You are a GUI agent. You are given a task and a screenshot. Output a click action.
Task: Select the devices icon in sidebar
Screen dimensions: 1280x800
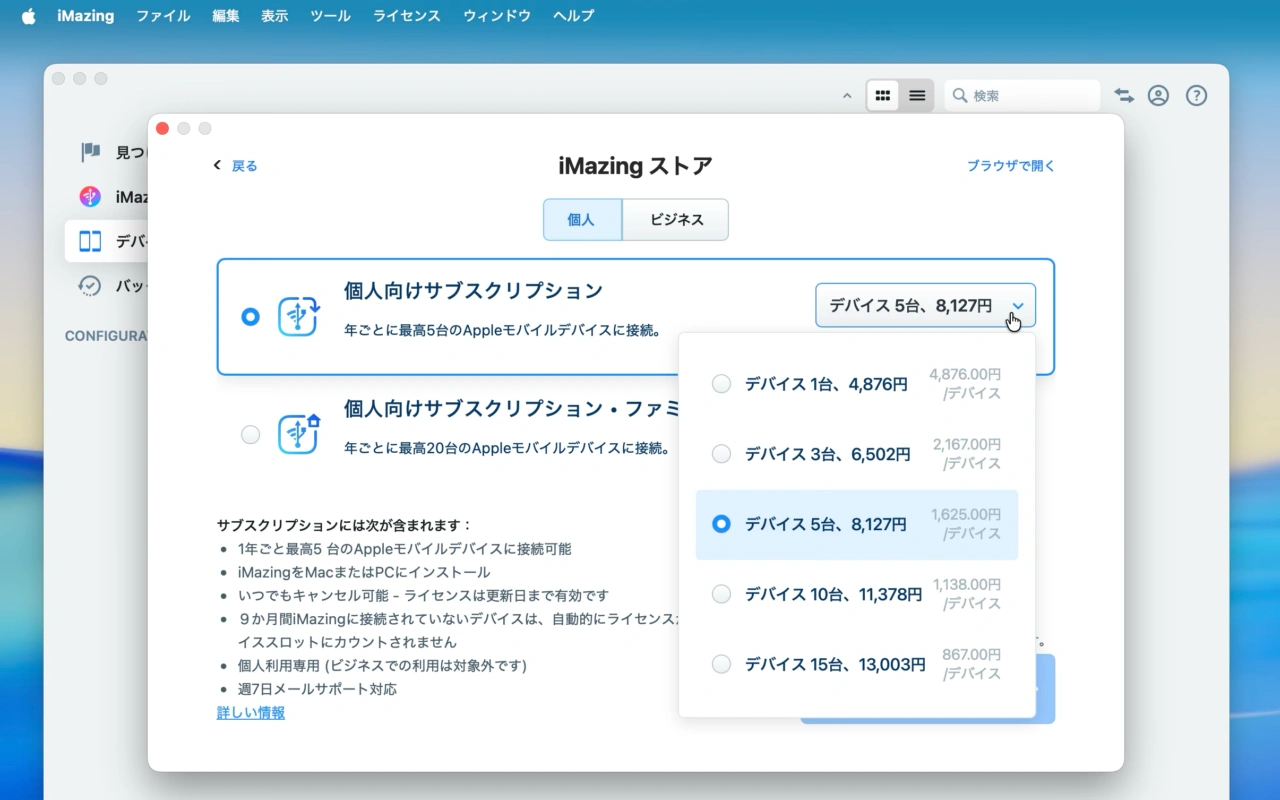90,241
